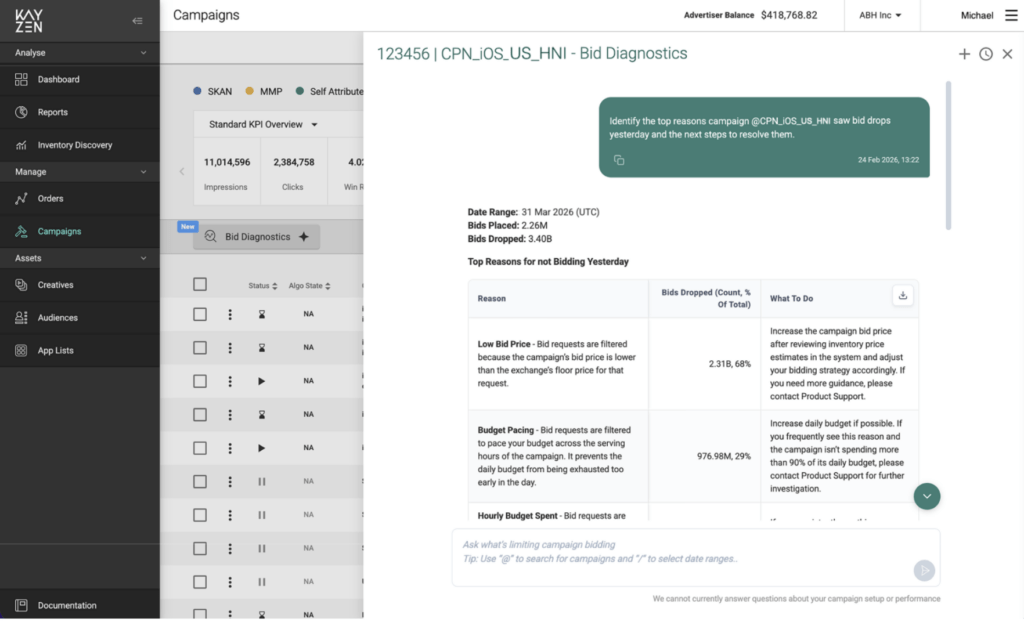Click the sixth row's pause status icon
The width and height of the screenshot is (1024, 622).
[x=262, y=482]
